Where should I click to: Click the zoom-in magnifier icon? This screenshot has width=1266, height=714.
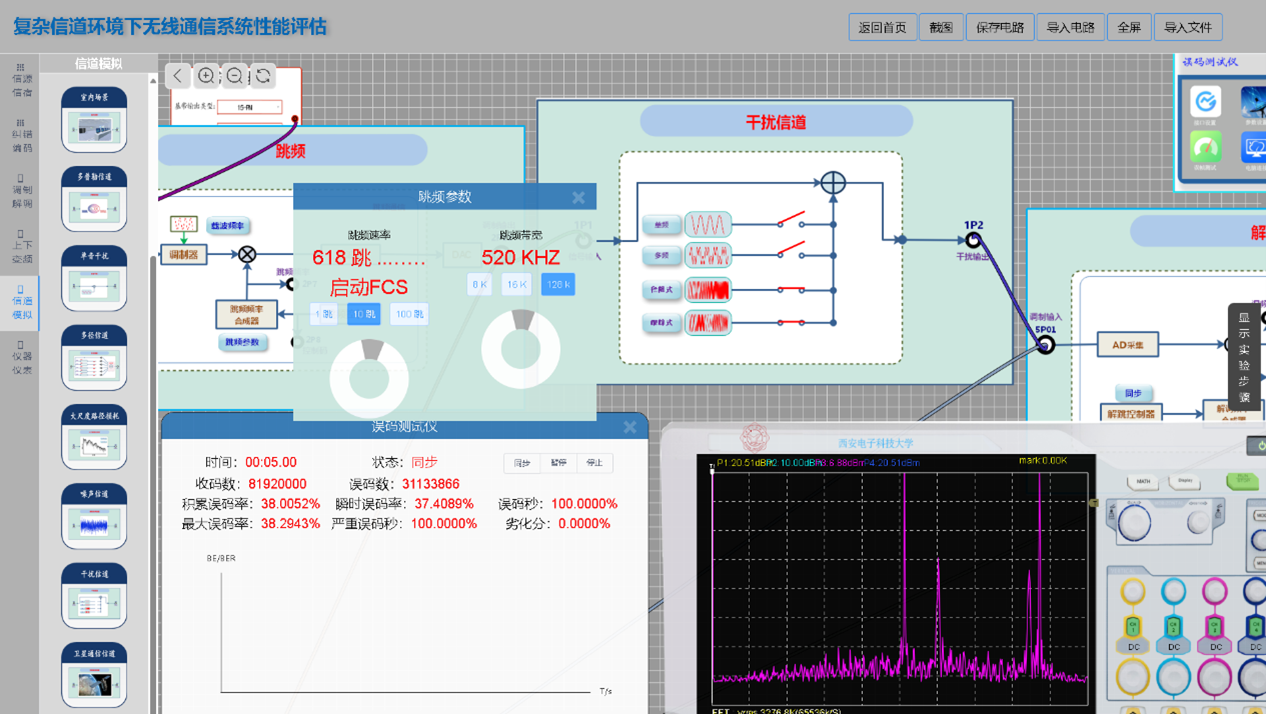[206, 76]
